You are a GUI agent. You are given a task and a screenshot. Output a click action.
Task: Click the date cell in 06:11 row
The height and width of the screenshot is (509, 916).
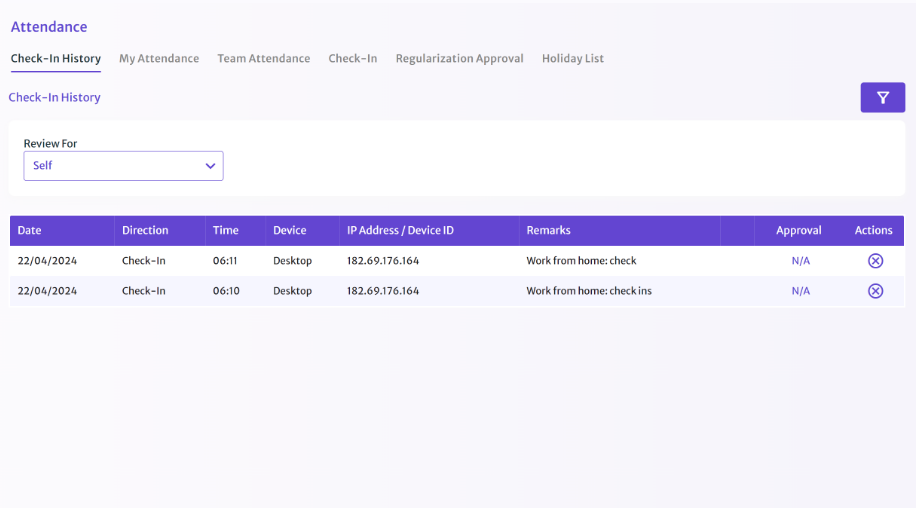(47, 261)
